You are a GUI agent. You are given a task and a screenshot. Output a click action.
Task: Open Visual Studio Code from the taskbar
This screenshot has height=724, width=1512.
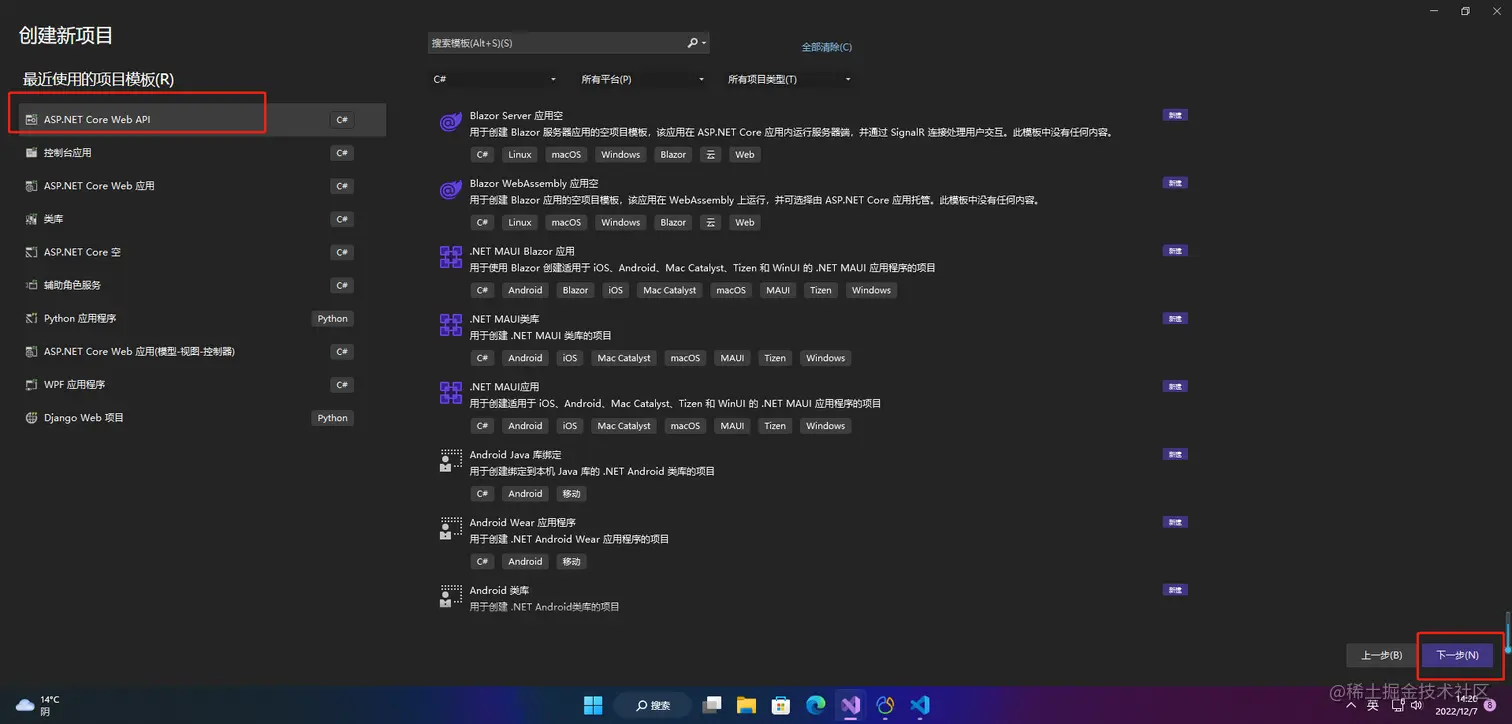(x=918, y=705)
